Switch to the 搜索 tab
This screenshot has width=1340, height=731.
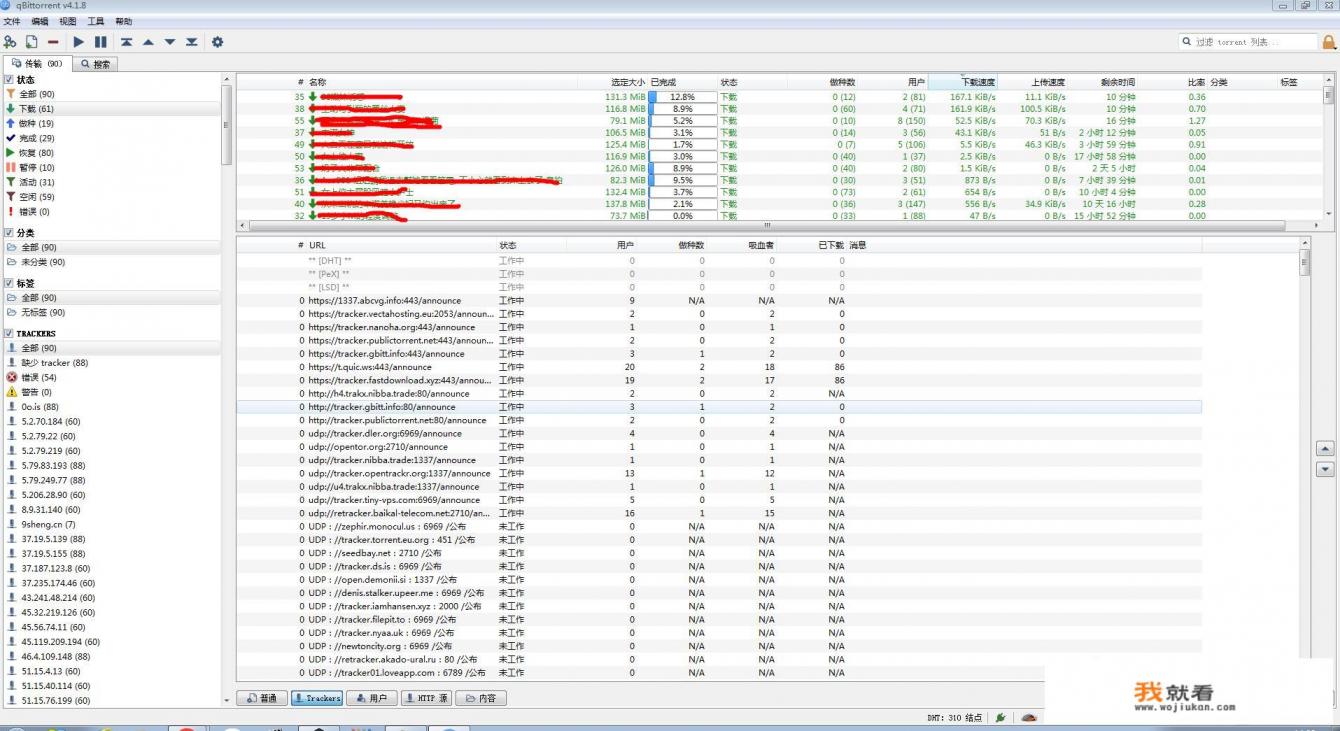96,64
